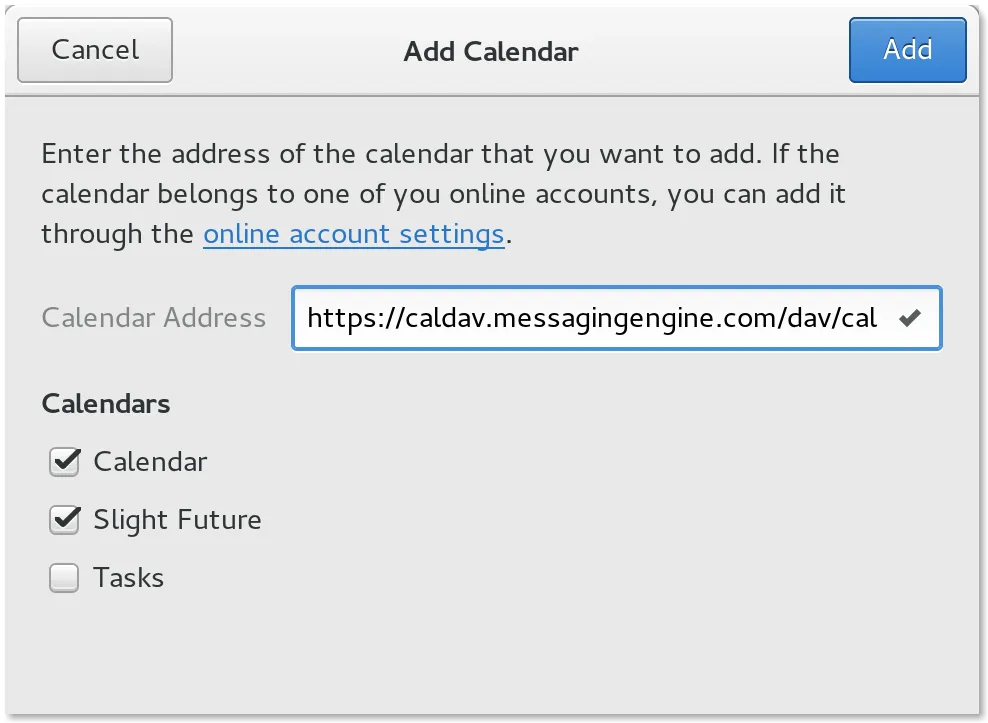
Task: Click the "Calendar" checkbox label text
Action: click(x=150, y=462)
